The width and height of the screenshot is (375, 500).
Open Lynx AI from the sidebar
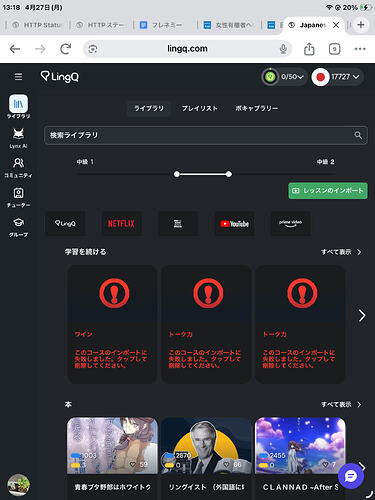coord(18,138)
